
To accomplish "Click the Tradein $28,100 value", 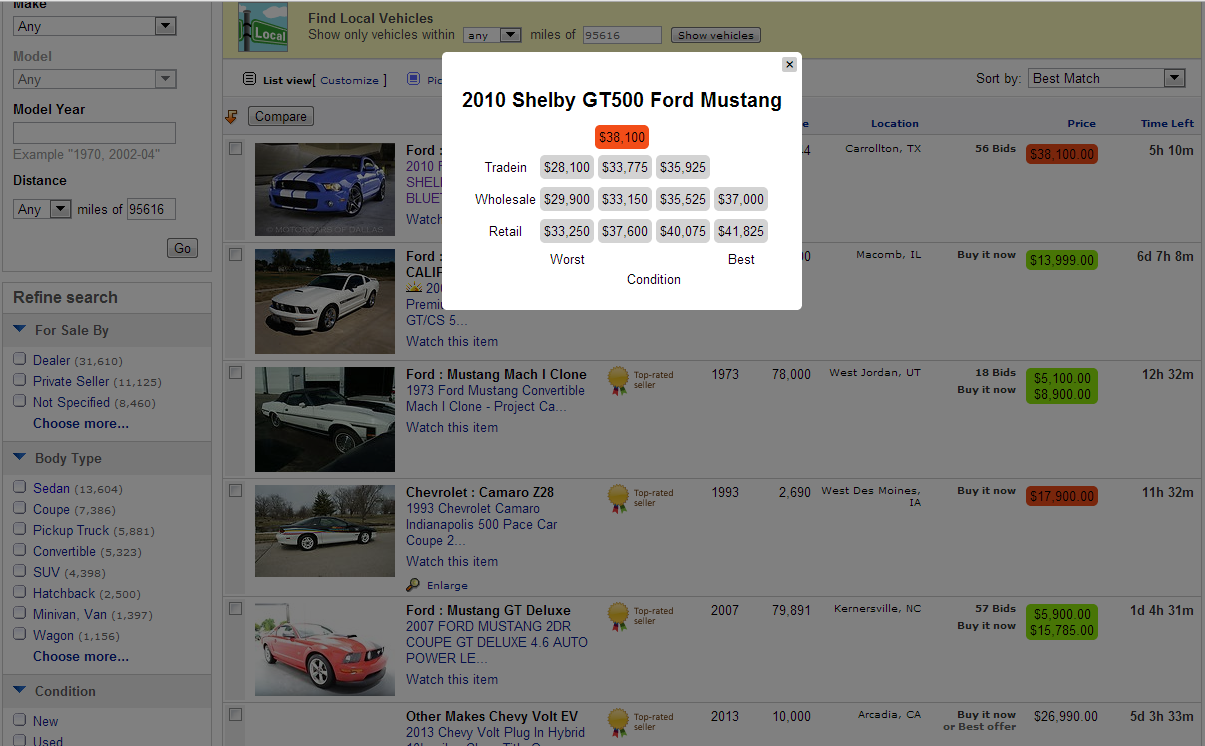I will [567, 167].
